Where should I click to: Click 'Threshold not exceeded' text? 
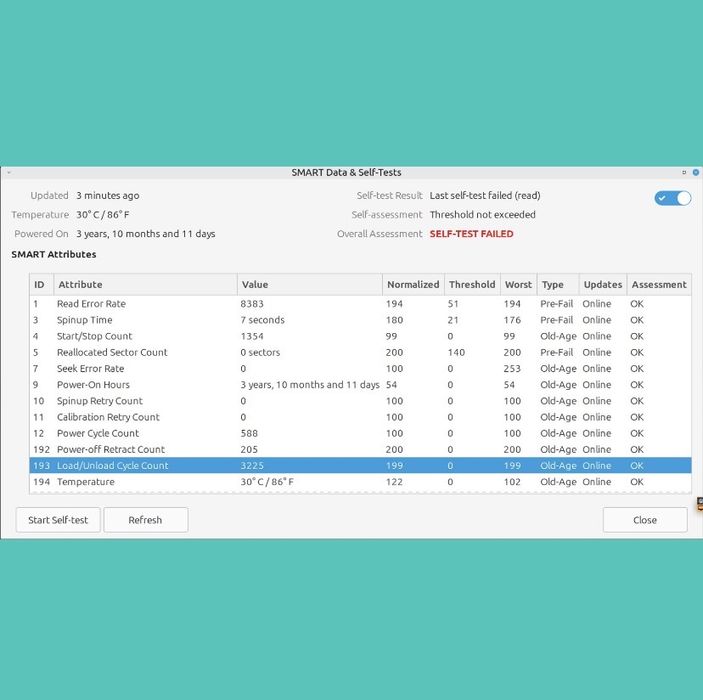482,214
